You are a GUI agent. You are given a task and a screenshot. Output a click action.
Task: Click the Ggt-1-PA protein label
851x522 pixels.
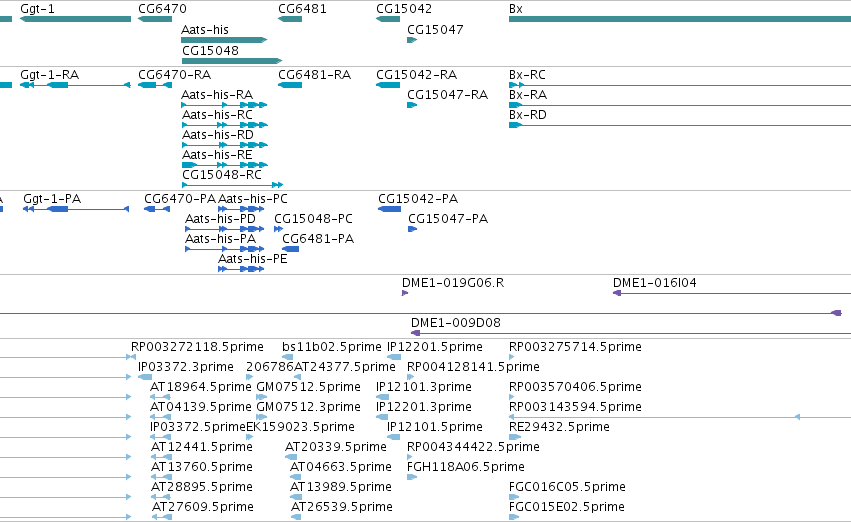[52, 199]
